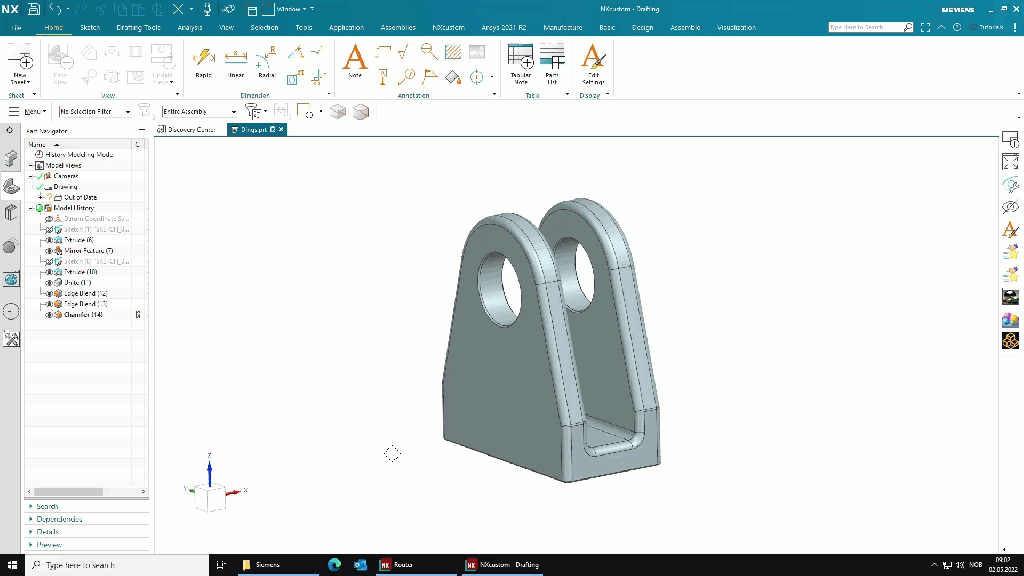Open Edit Settings in the Display group
The image size is (1024, 576).
coord(593,63)
